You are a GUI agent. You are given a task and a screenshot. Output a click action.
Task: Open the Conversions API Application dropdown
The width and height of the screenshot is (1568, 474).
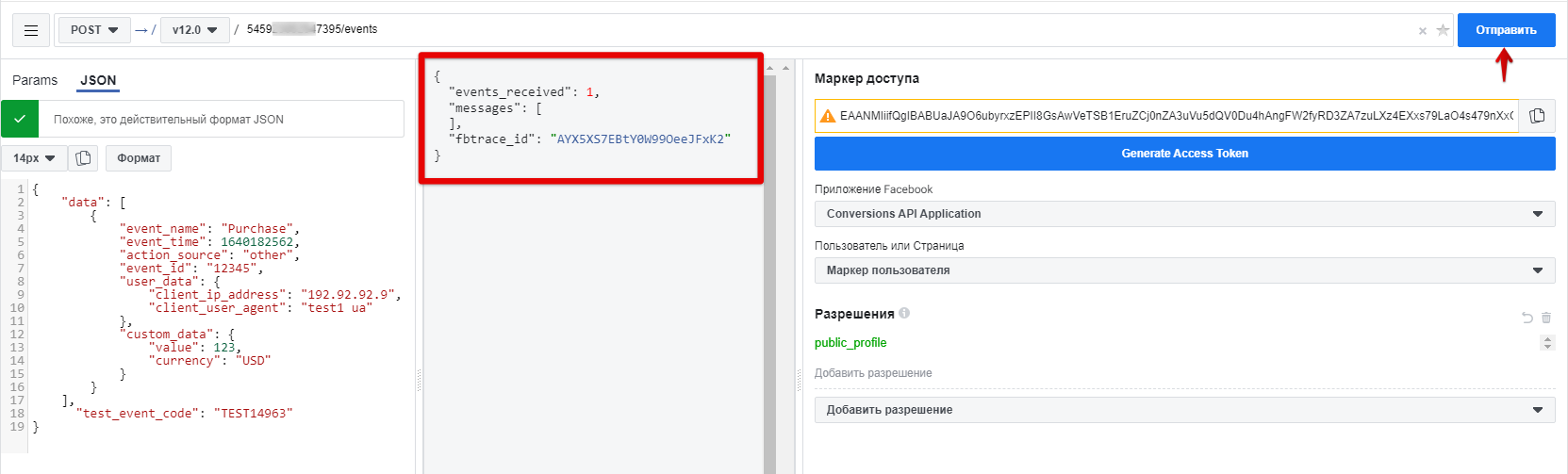click(x=1184, y=214)
